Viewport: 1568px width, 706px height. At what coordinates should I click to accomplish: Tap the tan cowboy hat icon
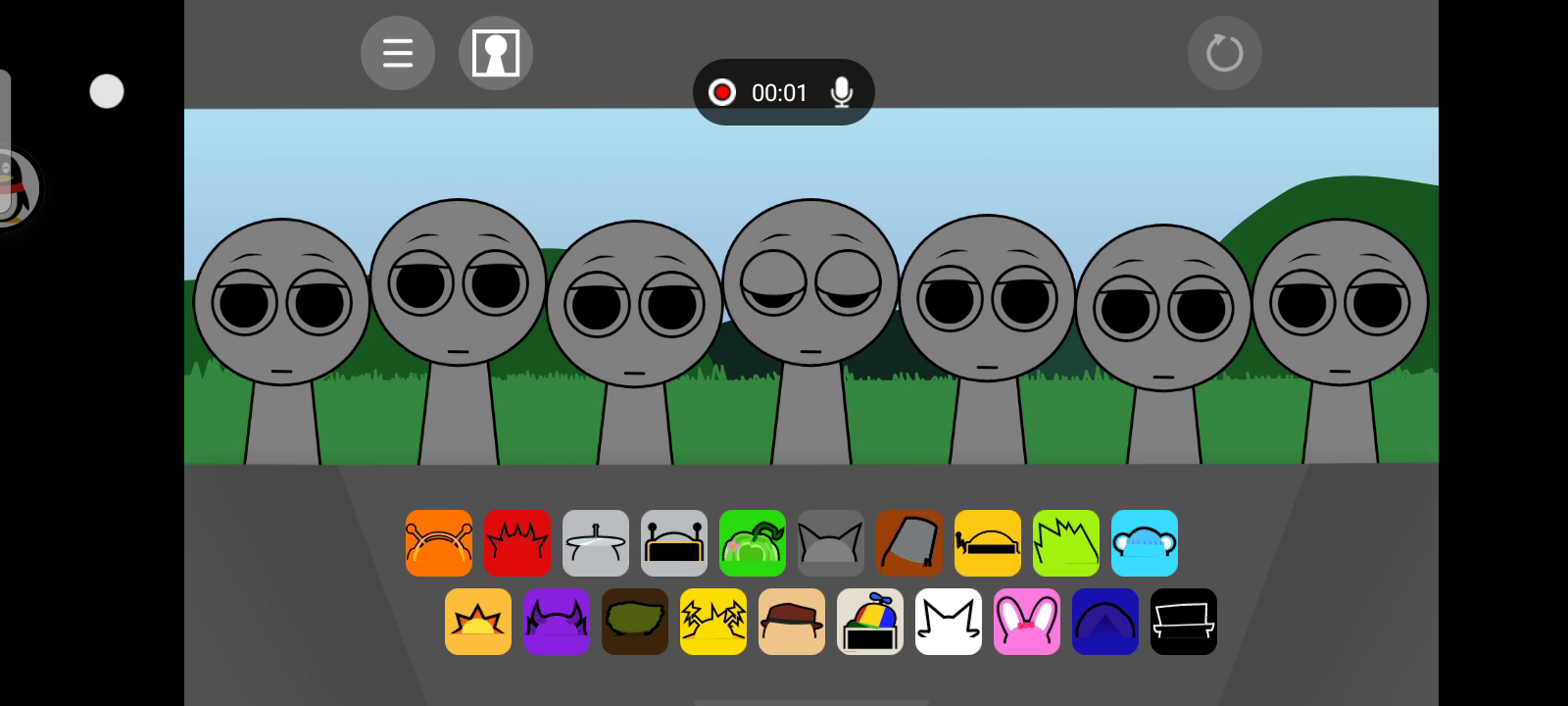[x=792, y=622]
